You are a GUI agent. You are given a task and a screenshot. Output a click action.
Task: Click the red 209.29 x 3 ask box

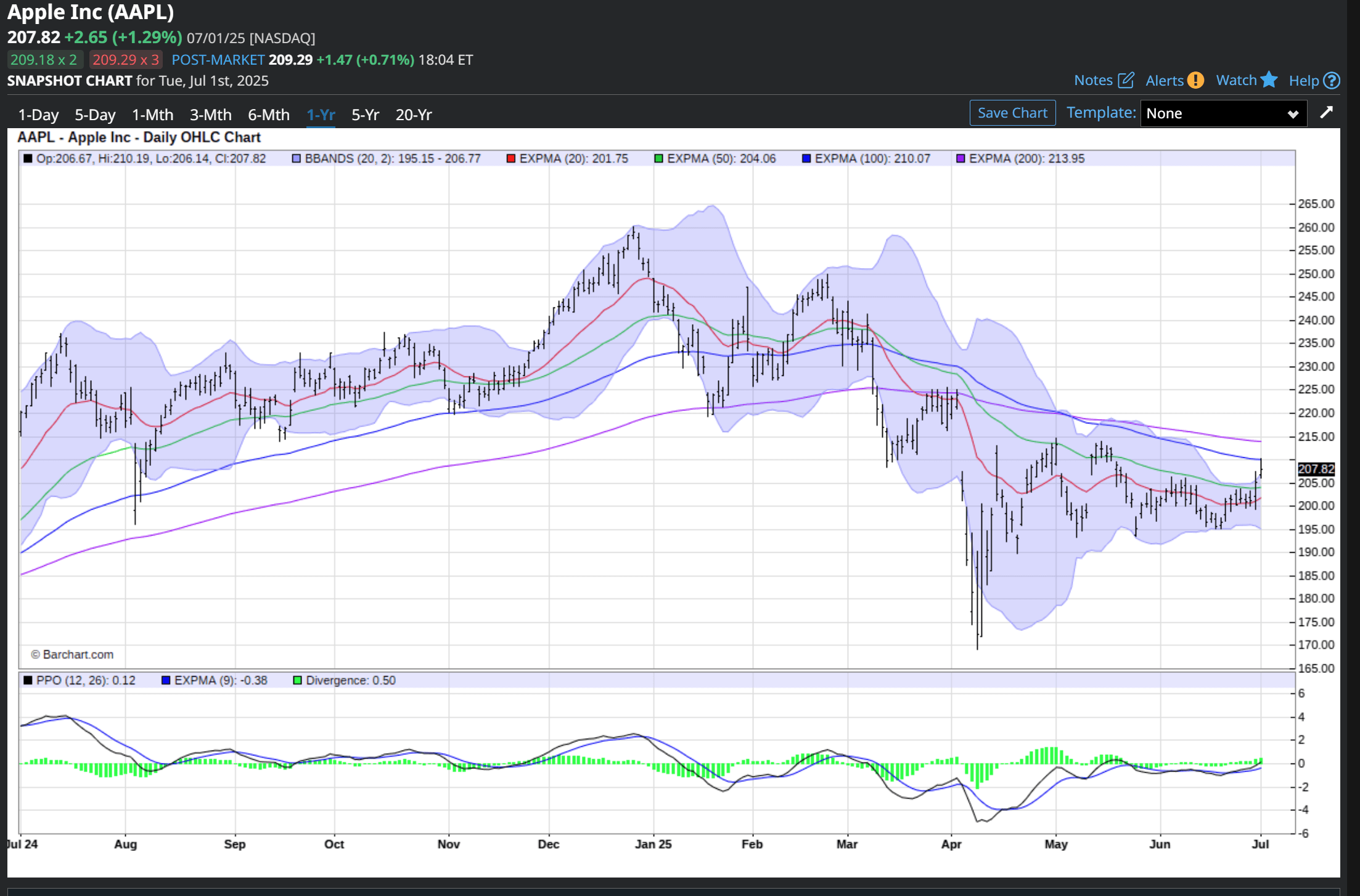coord(126,60)
